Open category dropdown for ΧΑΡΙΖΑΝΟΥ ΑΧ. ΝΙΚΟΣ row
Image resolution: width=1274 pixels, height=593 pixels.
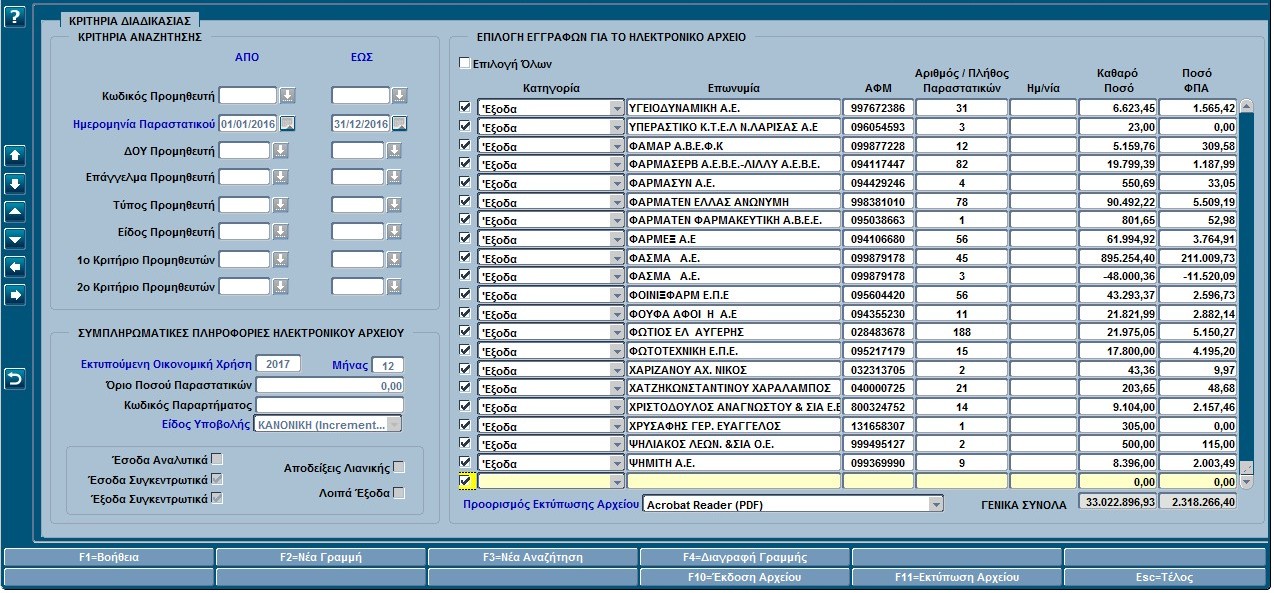(617, 370)
